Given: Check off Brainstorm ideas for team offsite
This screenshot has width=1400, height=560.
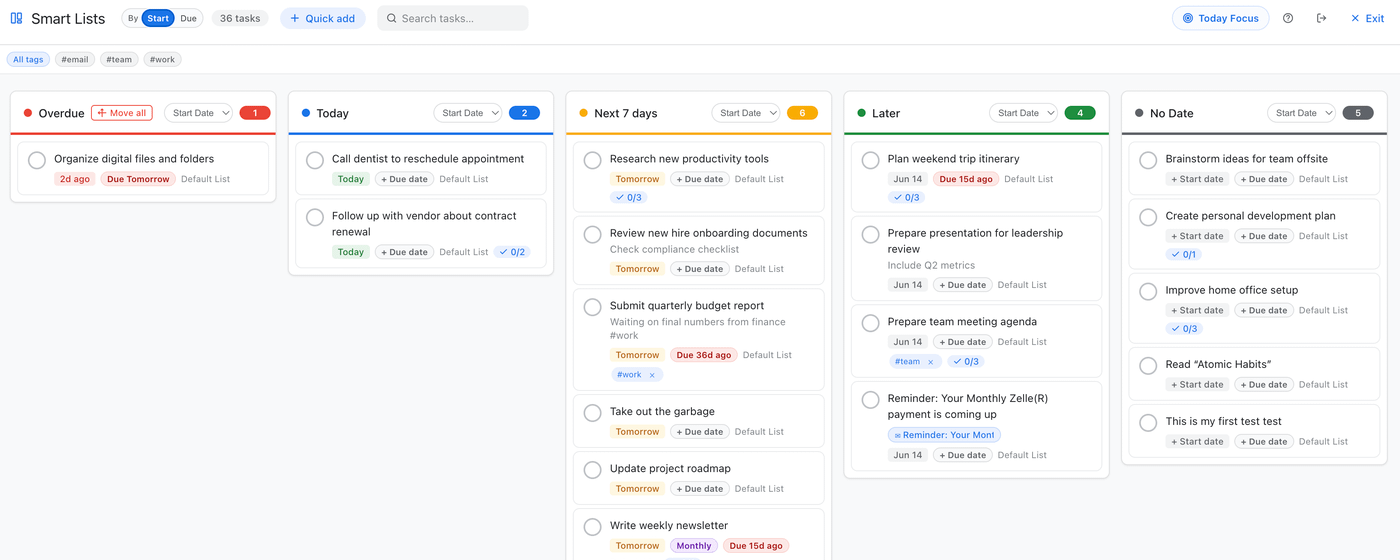Looking at the screenshot, I should tap(1149, 160).
